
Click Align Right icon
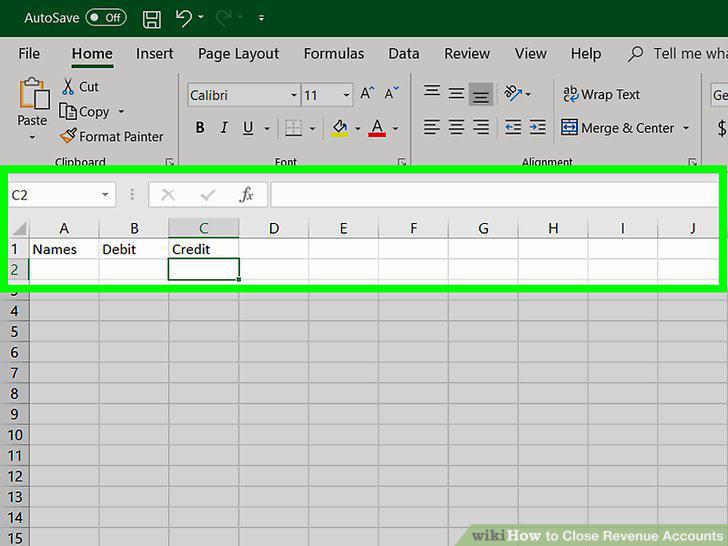pyautogui.click(x=481, y=127)
